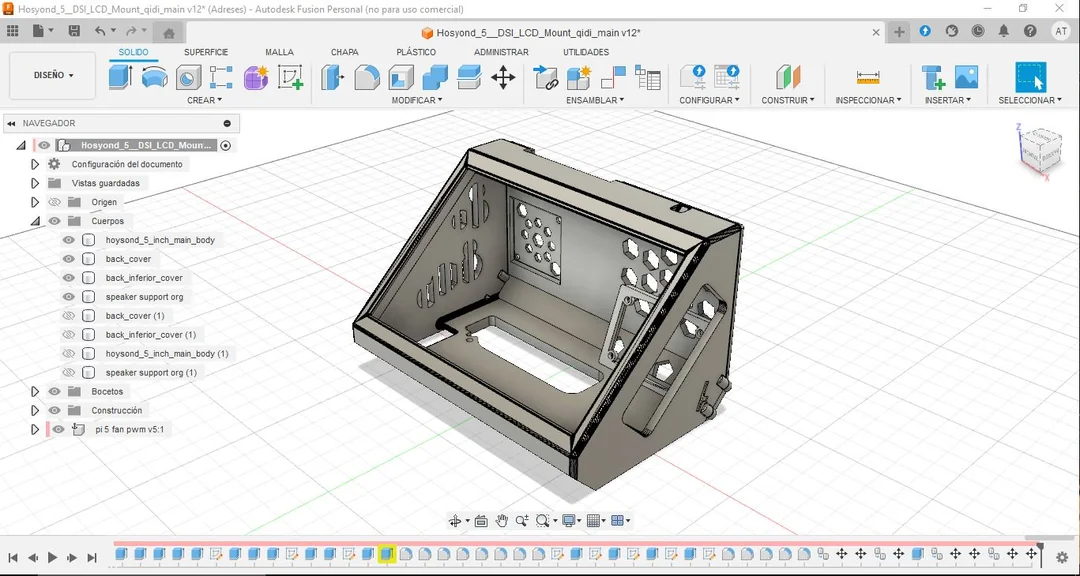Hide the hoysond_5_inch_main_body body
Viewport: 1080px width, 576px height.
coord(69,240)
